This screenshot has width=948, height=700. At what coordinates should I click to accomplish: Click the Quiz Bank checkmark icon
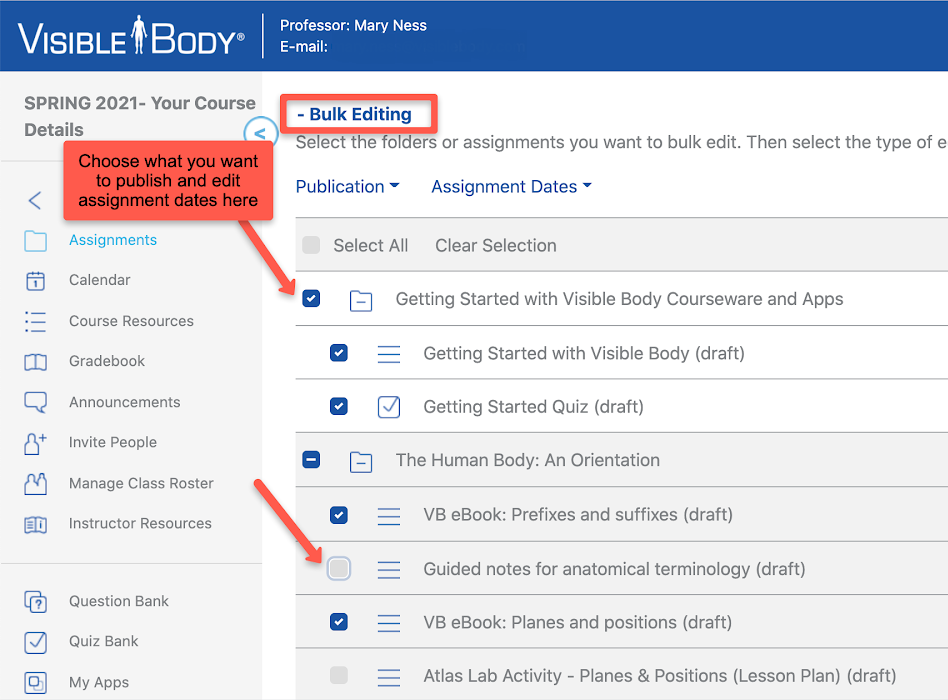tap(36, 641)
